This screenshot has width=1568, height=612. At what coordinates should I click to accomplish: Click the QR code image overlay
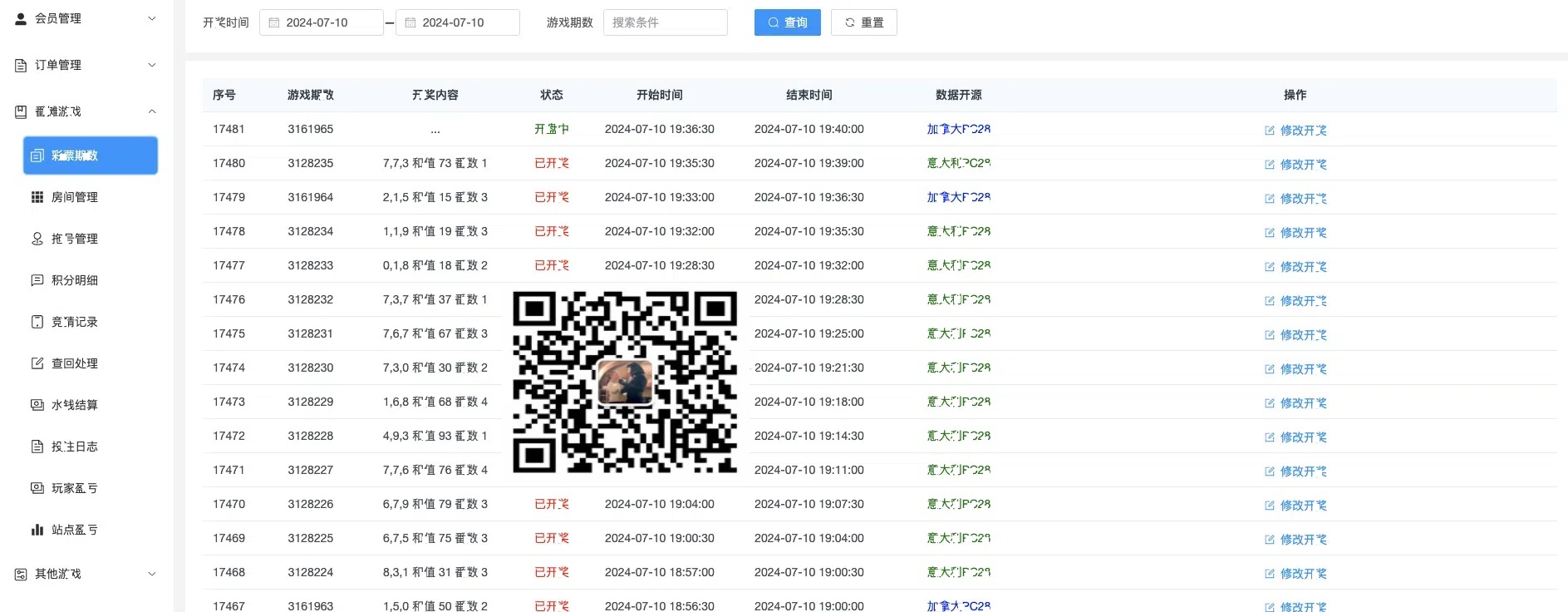click(x=625, y=382)
